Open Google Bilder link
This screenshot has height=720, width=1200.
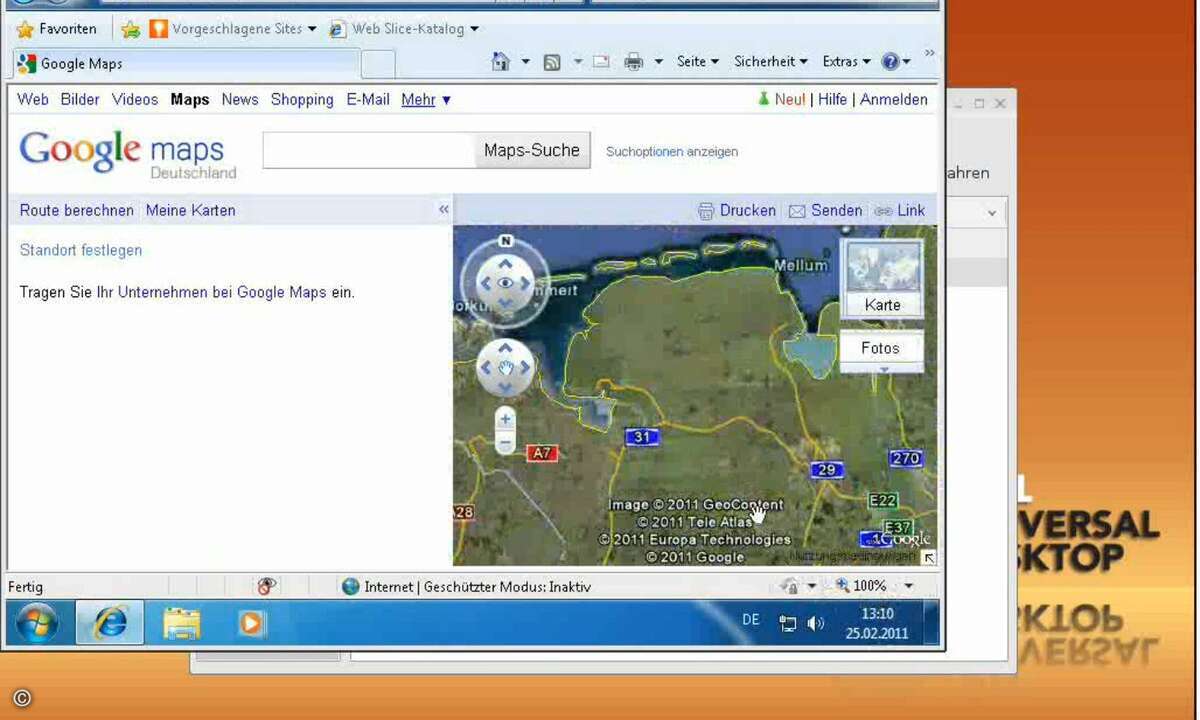(x=80, y=100)
